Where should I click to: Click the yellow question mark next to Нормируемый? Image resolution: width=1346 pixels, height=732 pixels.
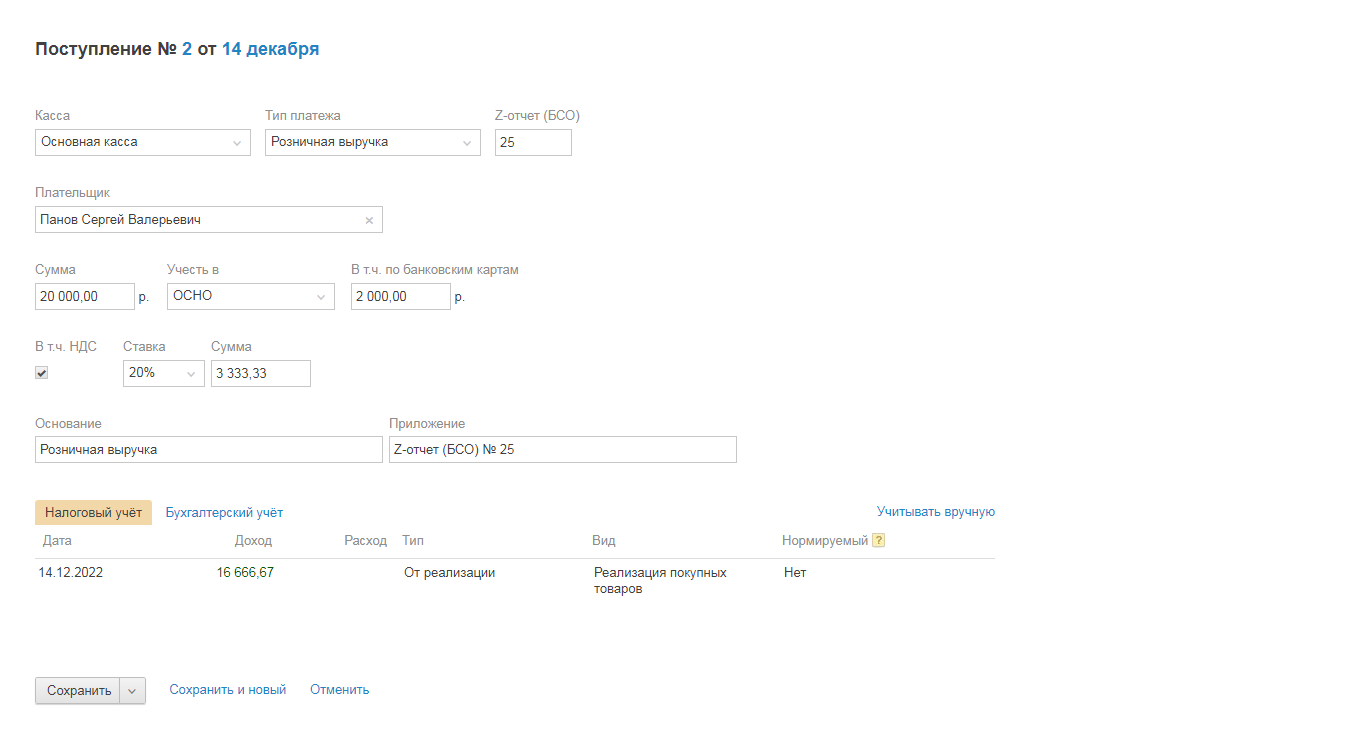[879, 541]
